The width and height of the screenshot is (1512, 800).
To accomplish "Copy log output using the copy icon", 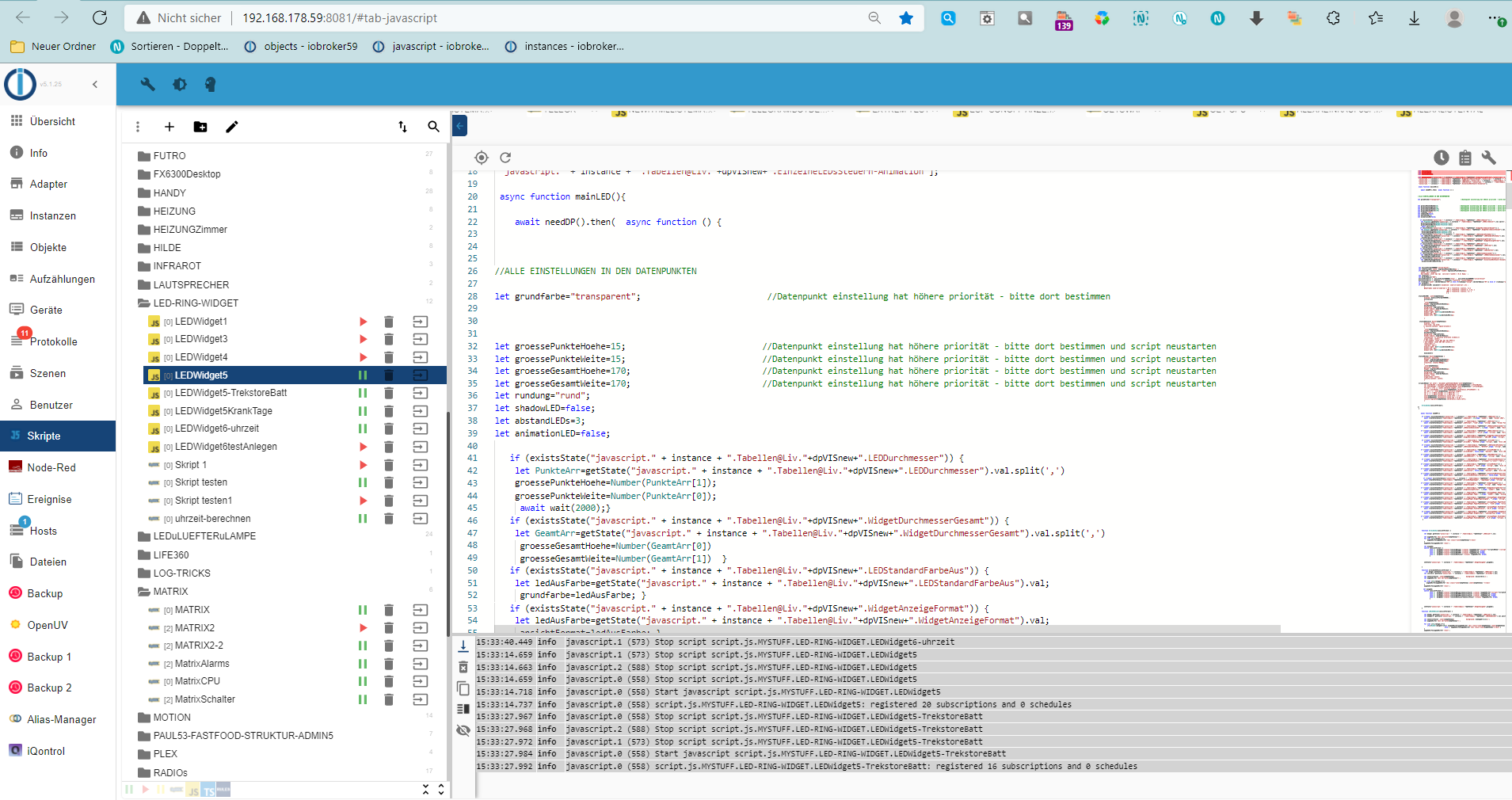I will point(463,688).
